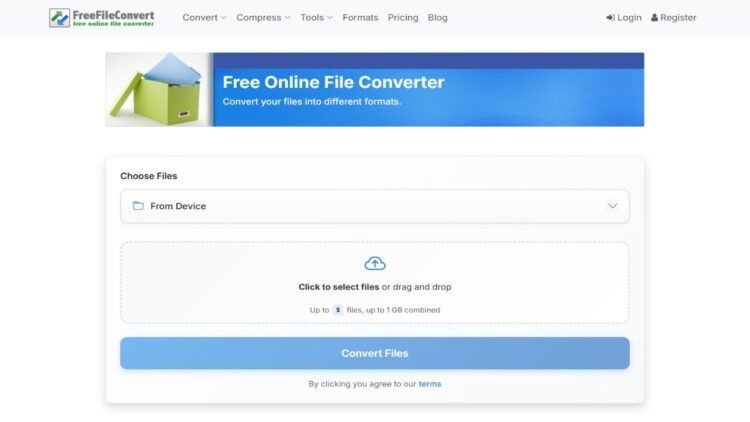
Task: Click the FreeFileConvert logo icon
Action: 59,18
